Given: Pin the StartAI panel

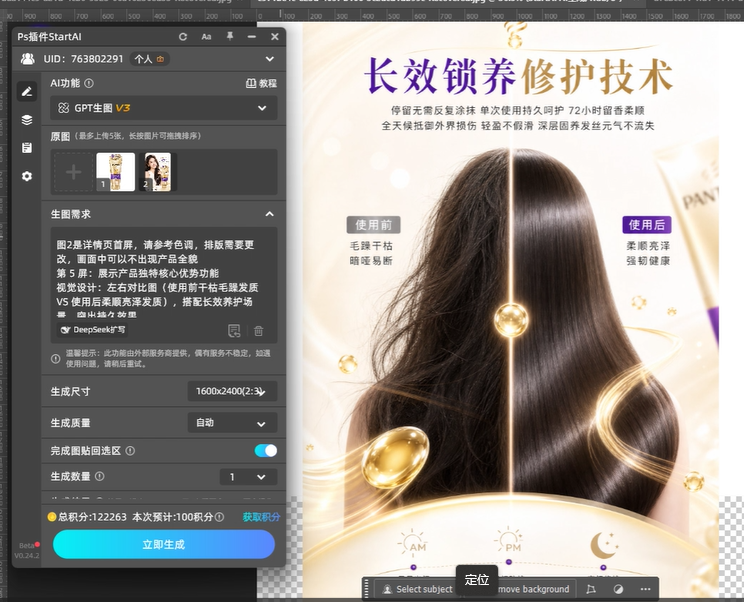Looking at the screenshot, I should click(230, 36).
